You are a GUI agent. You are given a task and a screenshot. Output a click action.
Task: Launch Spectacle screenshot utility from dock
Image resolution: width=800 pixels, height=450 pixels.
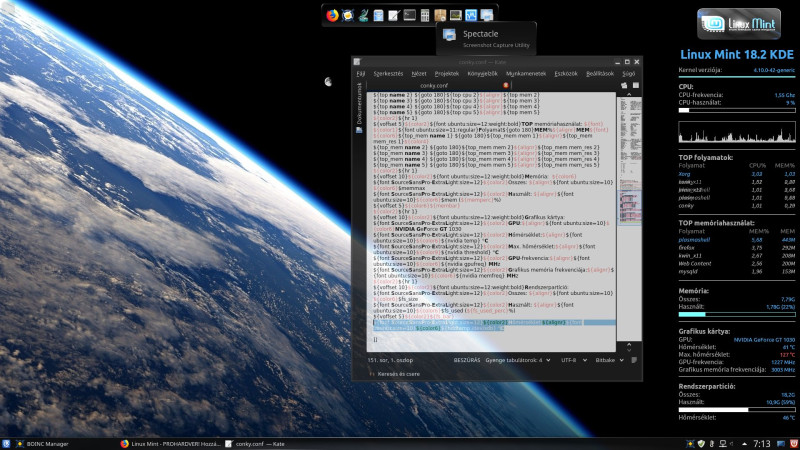[x=487, y=15]
